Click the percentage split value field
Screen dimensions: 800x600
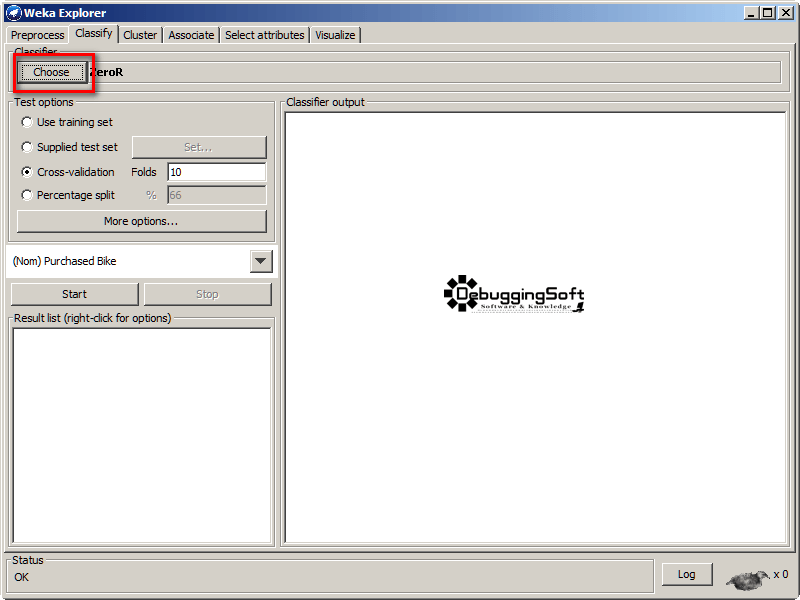[217, 195]
